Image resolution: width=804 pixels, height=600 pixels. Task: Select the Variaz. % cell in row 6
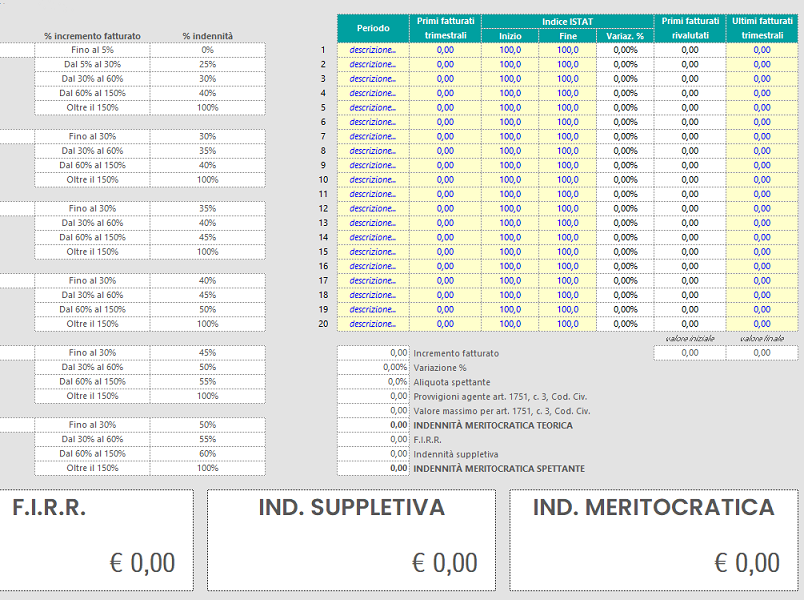[625, 122]
